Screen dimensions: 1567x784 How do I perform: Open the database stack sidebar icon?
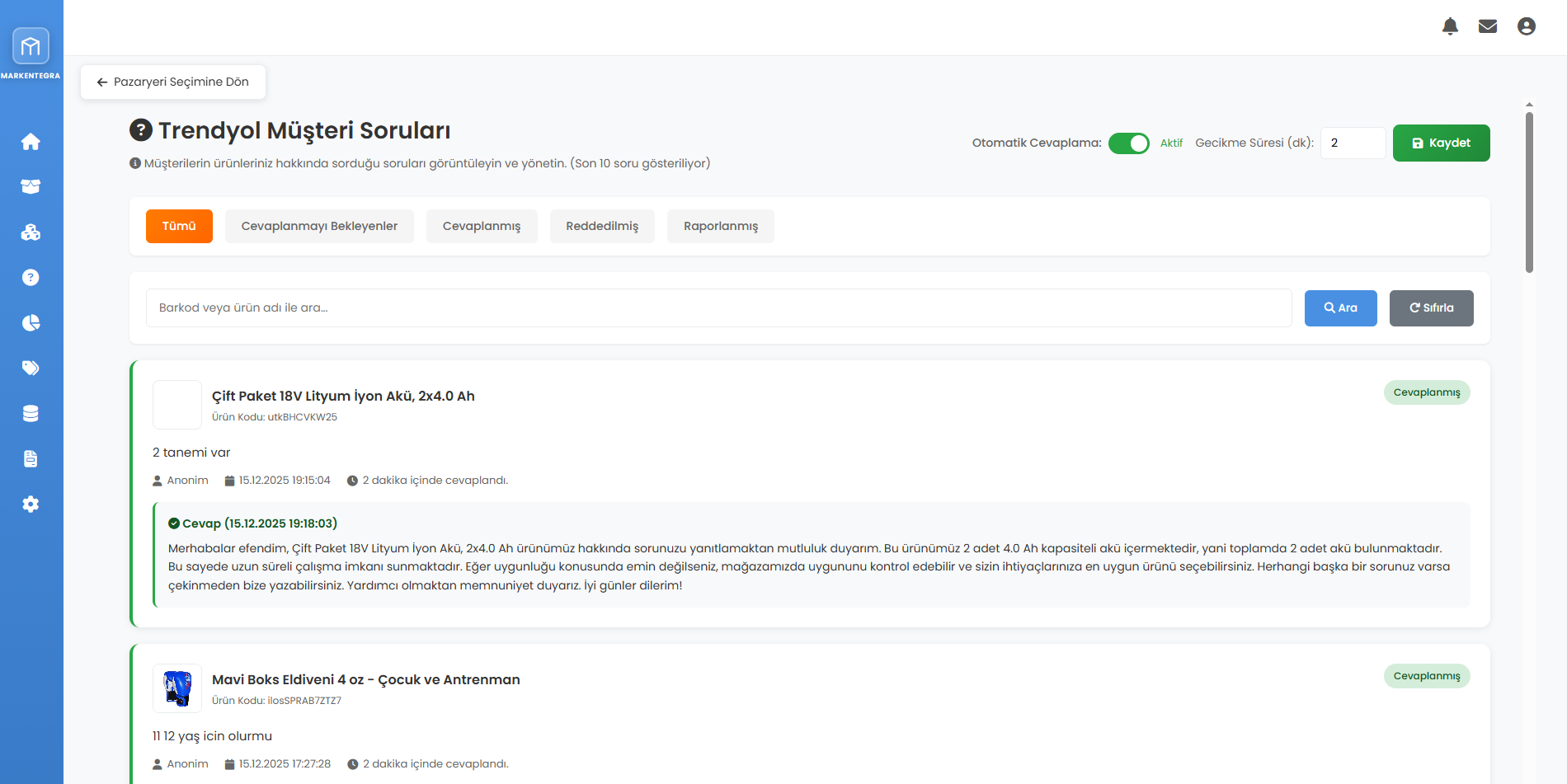pyautogui.click(x=31, y=414)
